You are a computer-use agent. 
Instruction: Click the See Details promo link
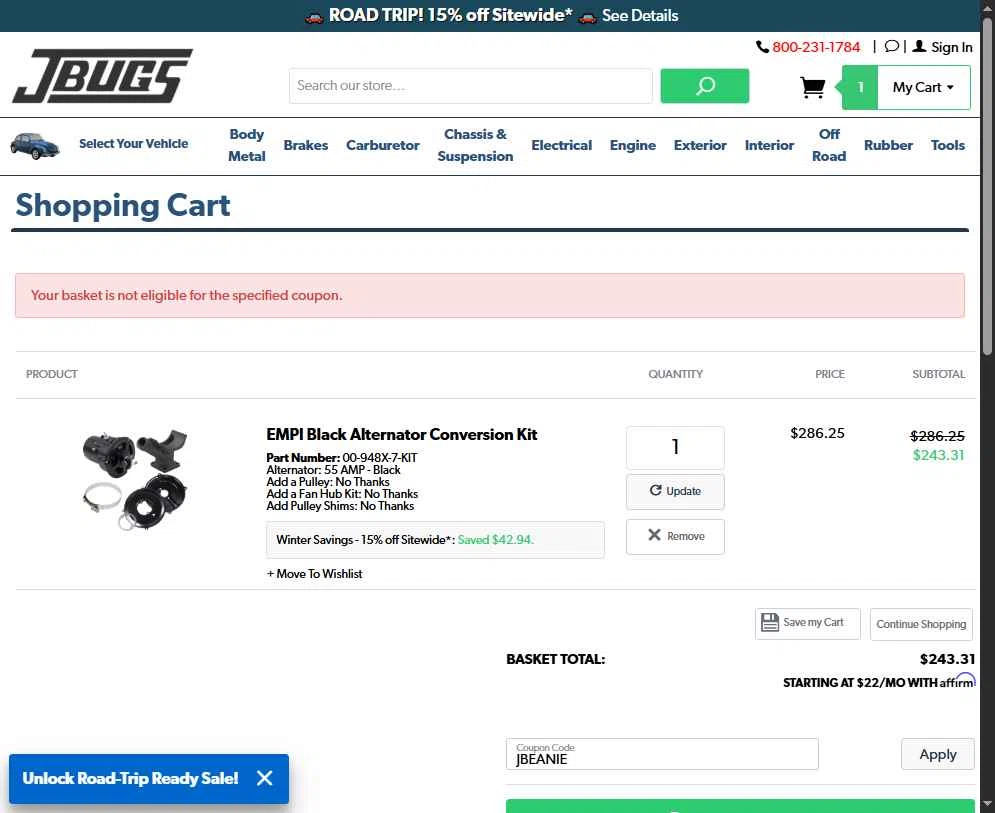pyautogui.click(x=640, y=15)
